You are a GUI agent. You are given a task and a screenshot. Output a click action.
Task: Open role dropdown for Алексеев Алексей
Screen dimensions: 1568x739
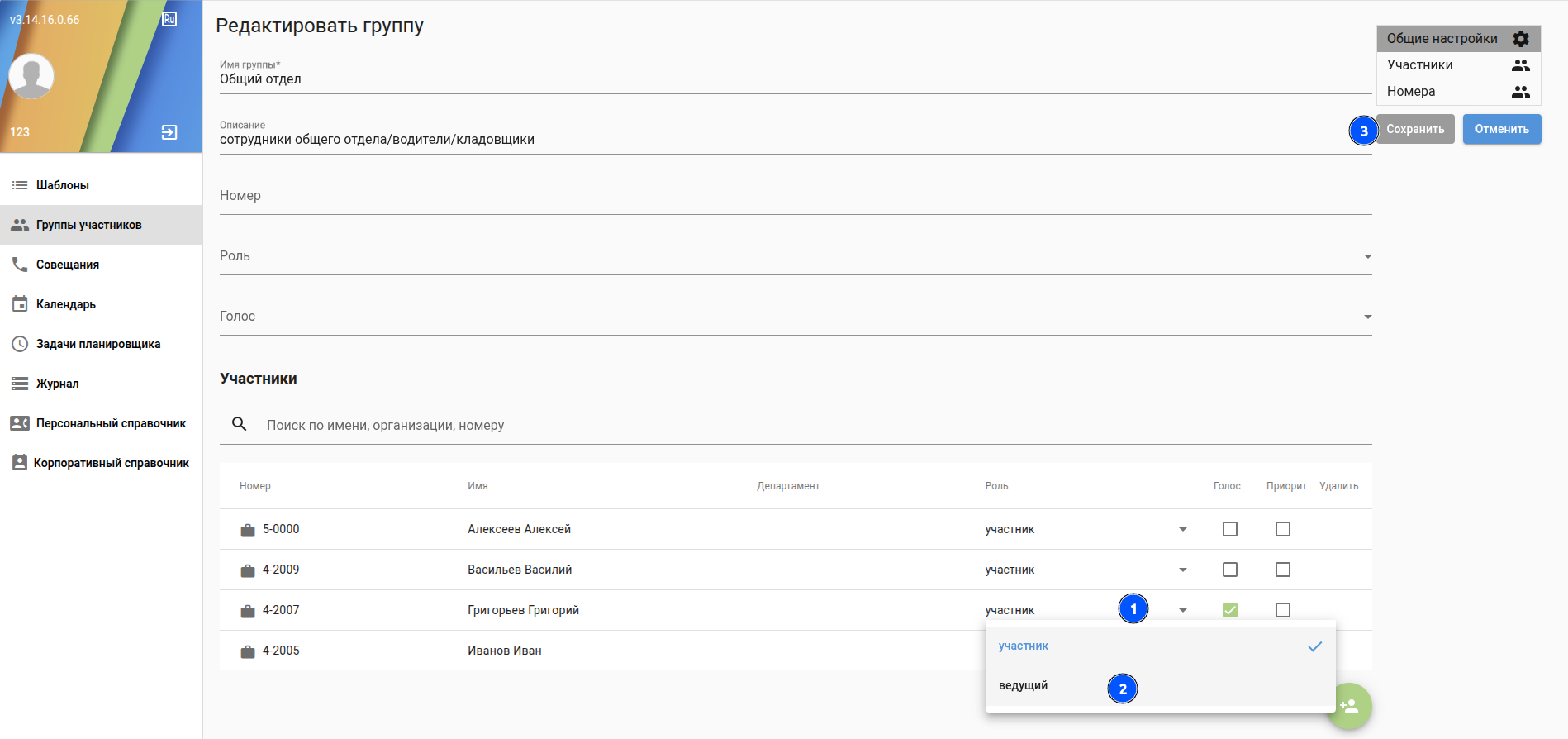click(x=1182, y=529)
